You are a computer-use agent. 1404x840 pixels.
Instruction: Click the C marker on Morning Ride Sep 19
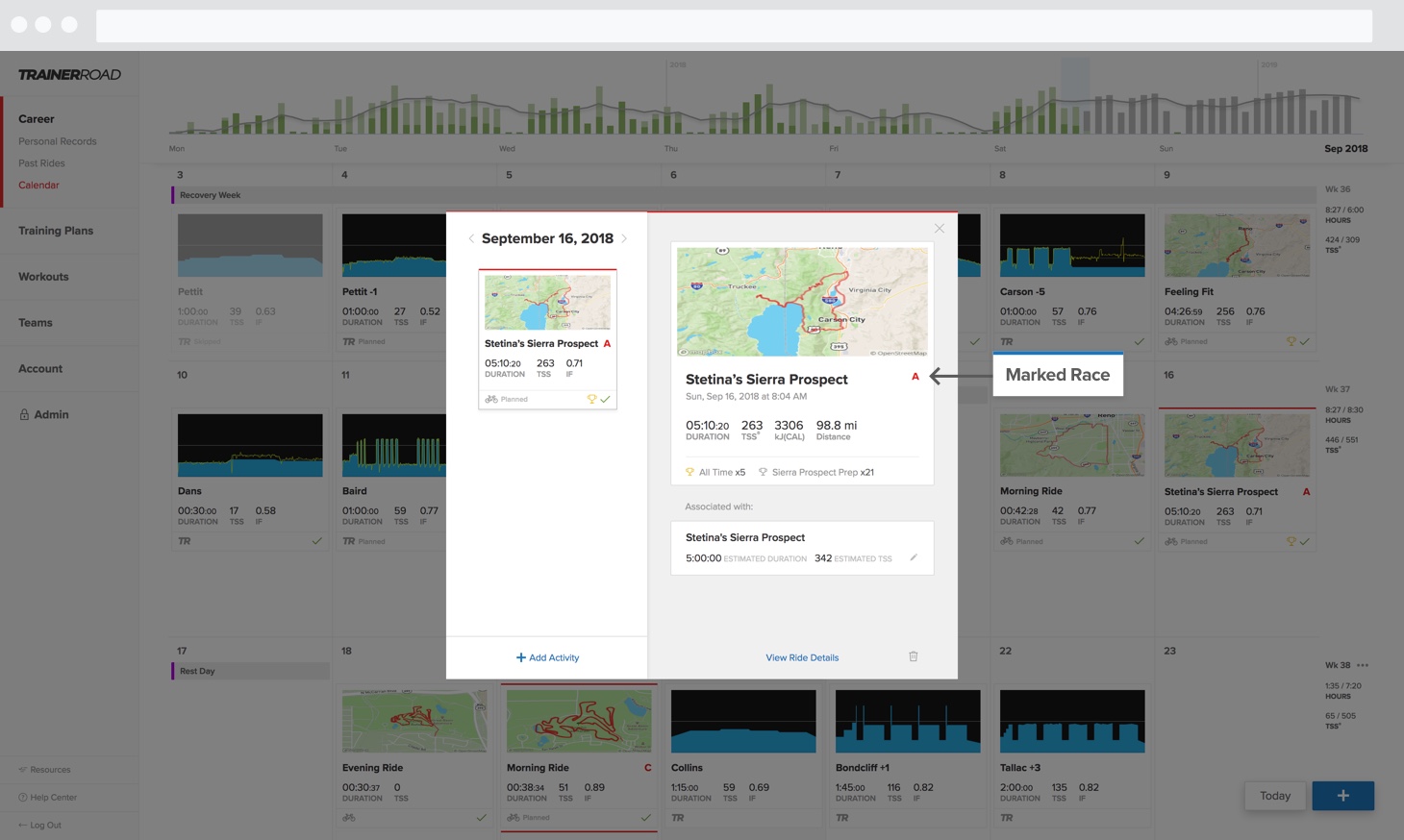click(x=647, y=768)
